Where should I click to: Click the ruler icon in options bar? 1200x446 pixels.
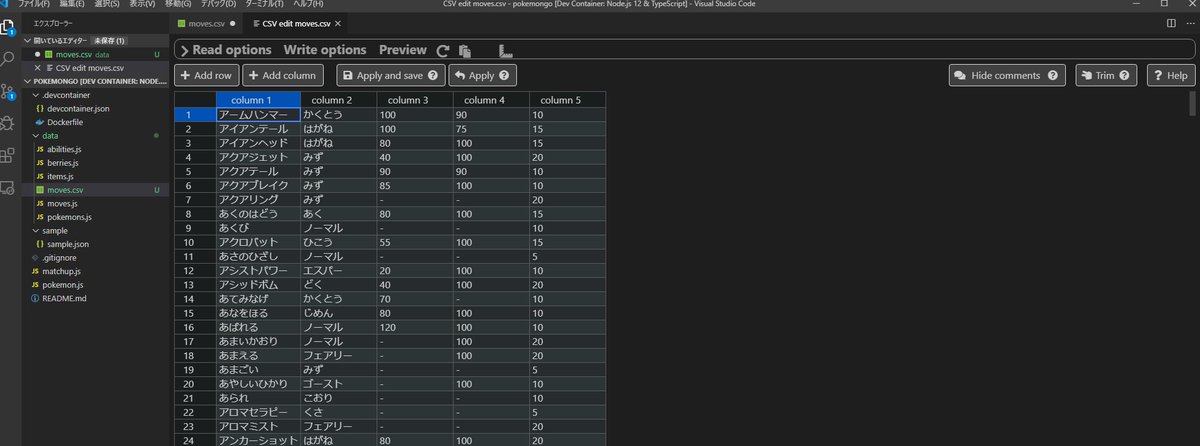[x=505, y=50]
